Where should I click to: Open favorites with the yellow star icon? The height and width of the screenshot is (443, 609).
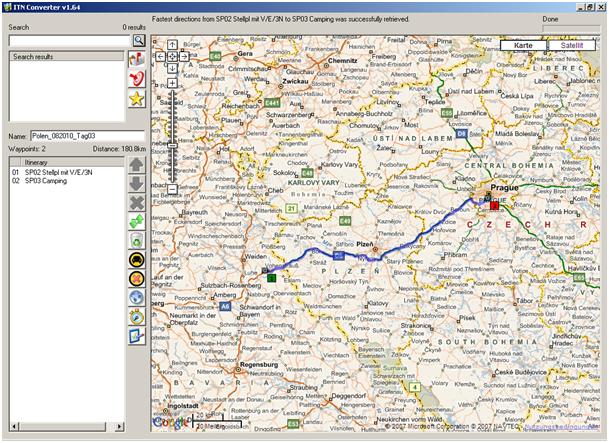coord(137,99)
